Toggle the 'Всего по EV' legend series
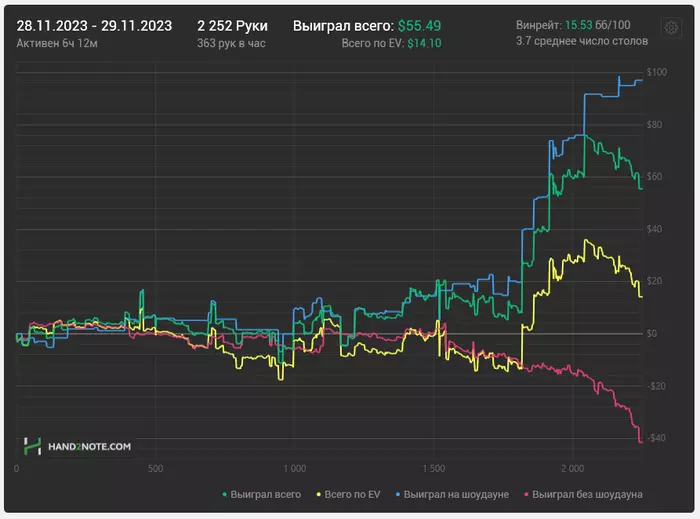 (348, 494)
